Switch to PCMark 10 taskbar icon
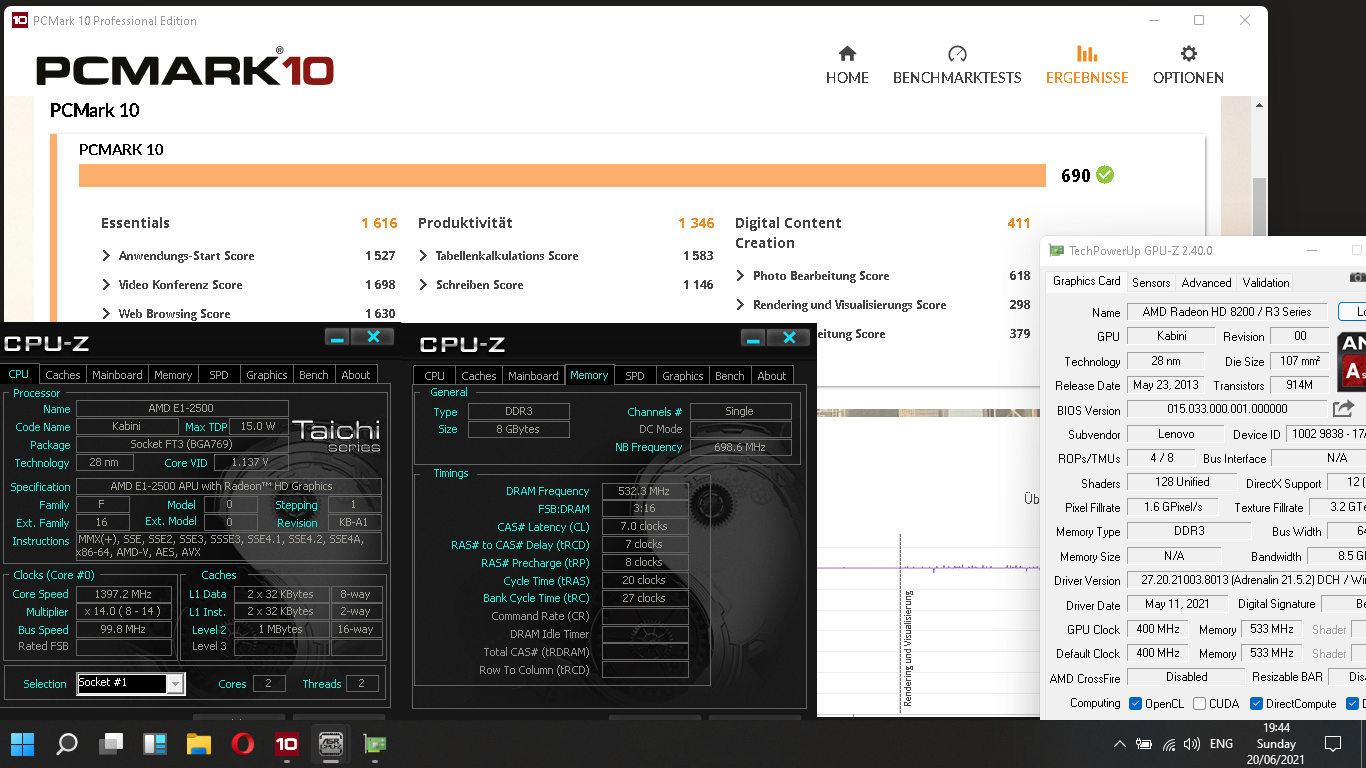The image size is (1366, 768). (x=287, y=744)
